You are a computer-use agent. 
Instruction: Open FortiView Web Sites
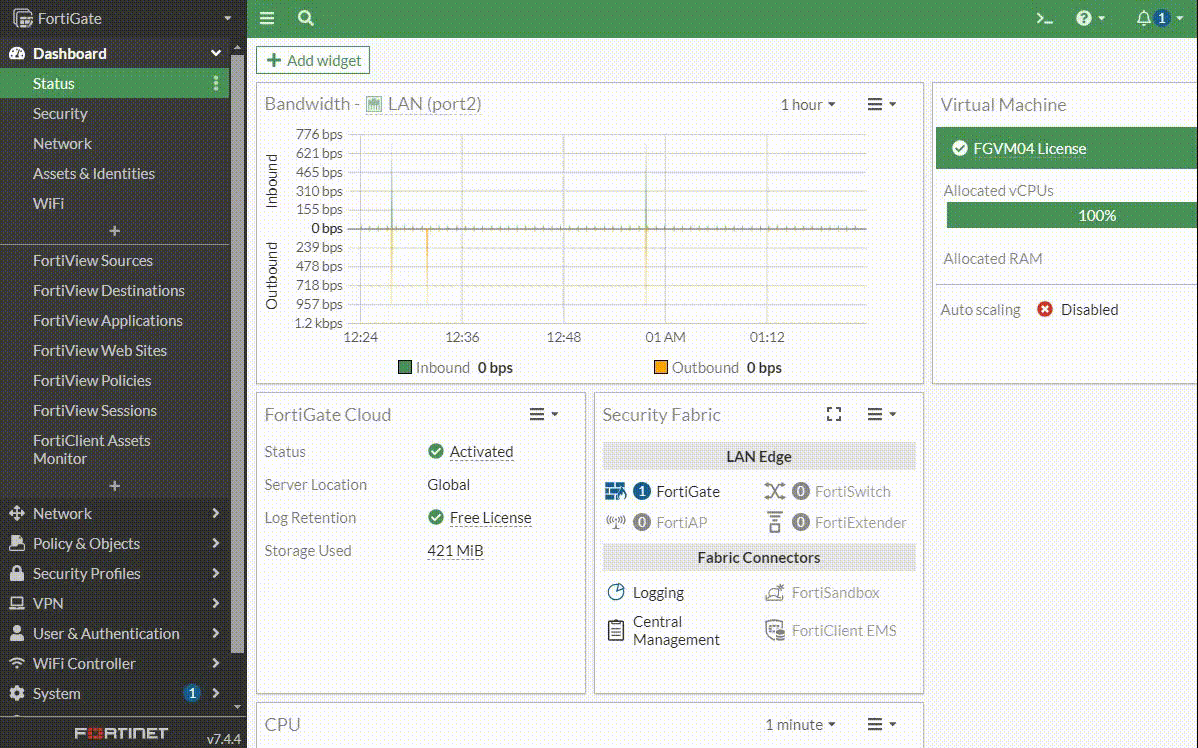(99, 351)
